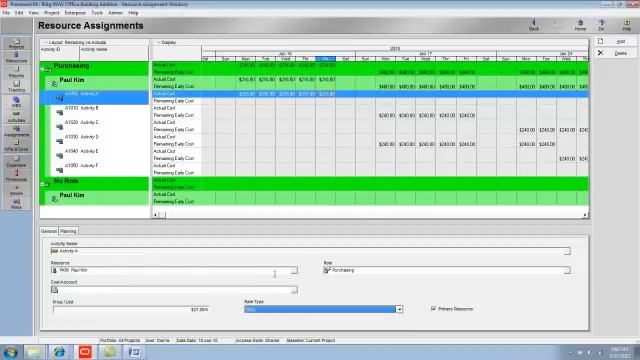The image size is (640, 360).
Task: Click the Activity ID column header
Action: pyautogui.click(x=59, y=53)
